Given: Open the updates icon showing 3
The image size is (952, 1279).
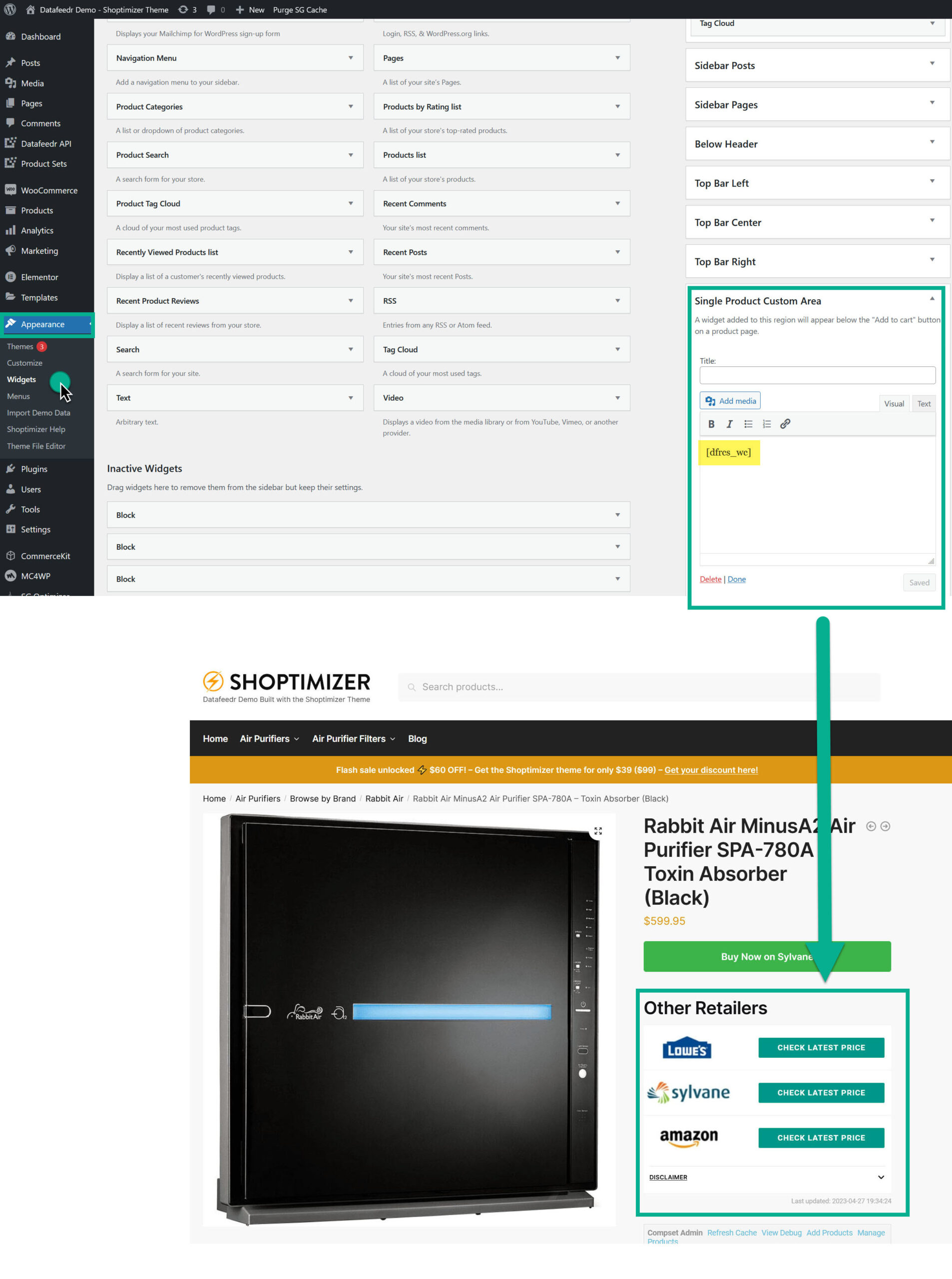Looking at the screenshot, I should [x=187, y=9].
